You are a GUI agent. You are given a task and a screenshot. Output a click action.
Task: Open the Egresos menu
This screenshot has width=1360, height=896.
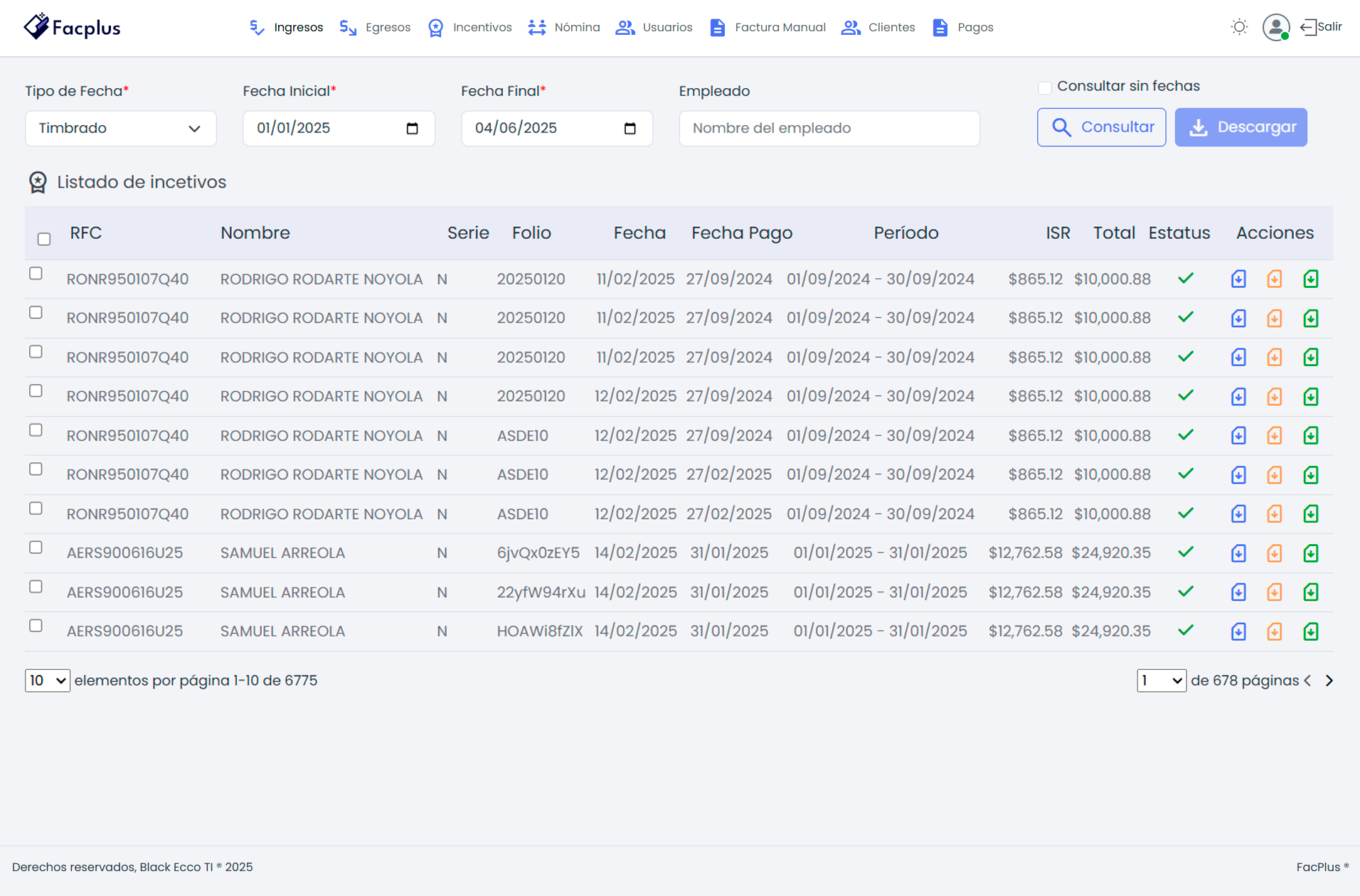click(375, 28)
